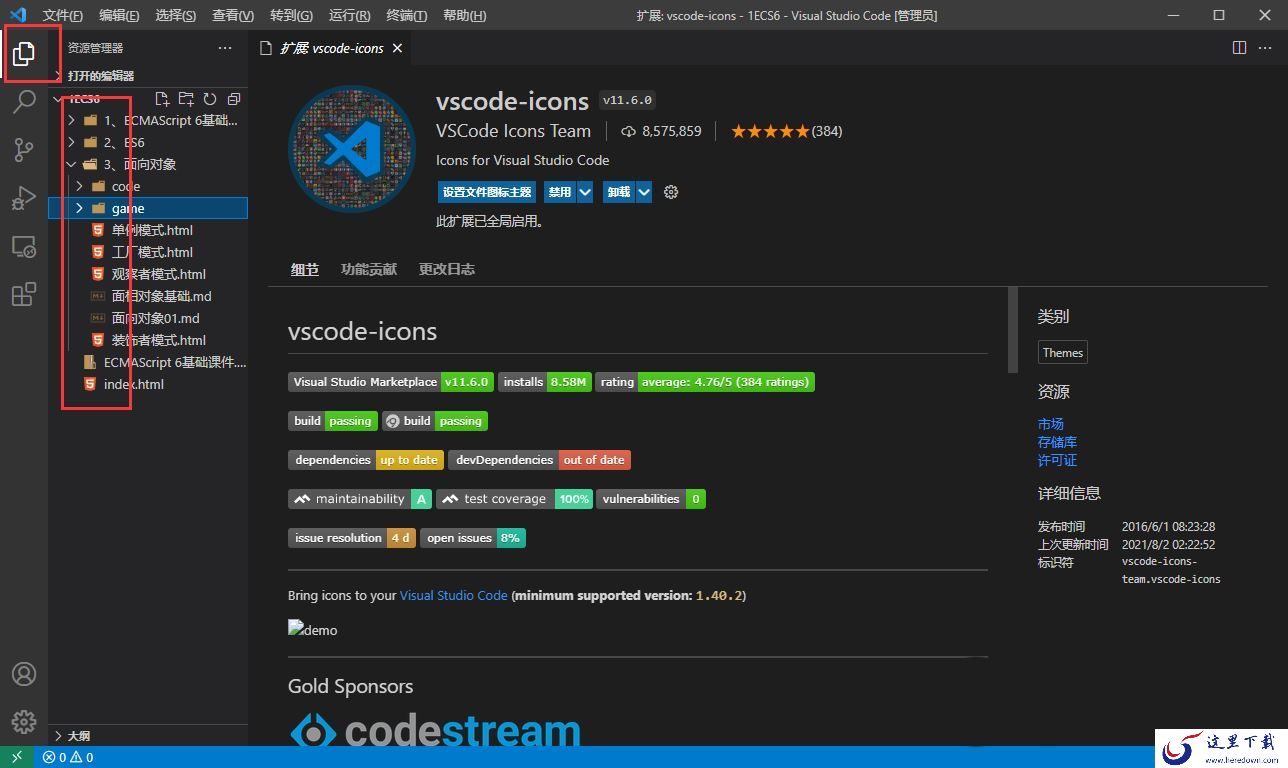
Task: Click the New File icon in explorer
Action: pos(162,99)
